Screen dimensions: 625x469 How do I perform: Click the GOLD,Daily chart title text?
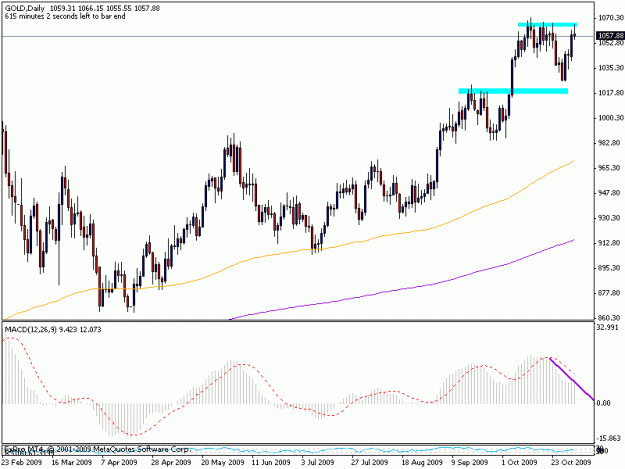click(x=25, y=8)
